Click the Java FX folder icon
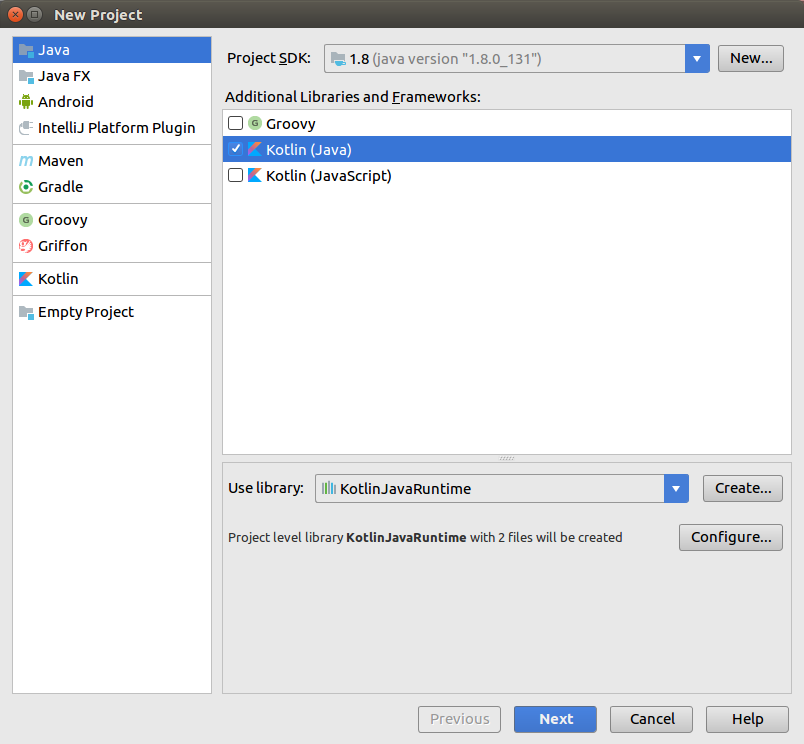The width and height of the screenshot is (804, 744). coord(26,76)
